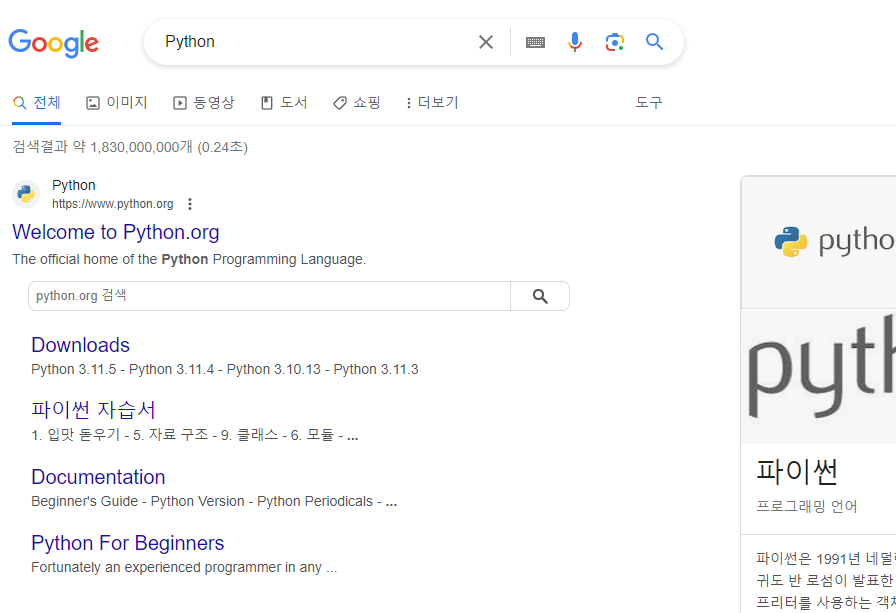Focus the python.org 검색 site search field

coord(269,296)
